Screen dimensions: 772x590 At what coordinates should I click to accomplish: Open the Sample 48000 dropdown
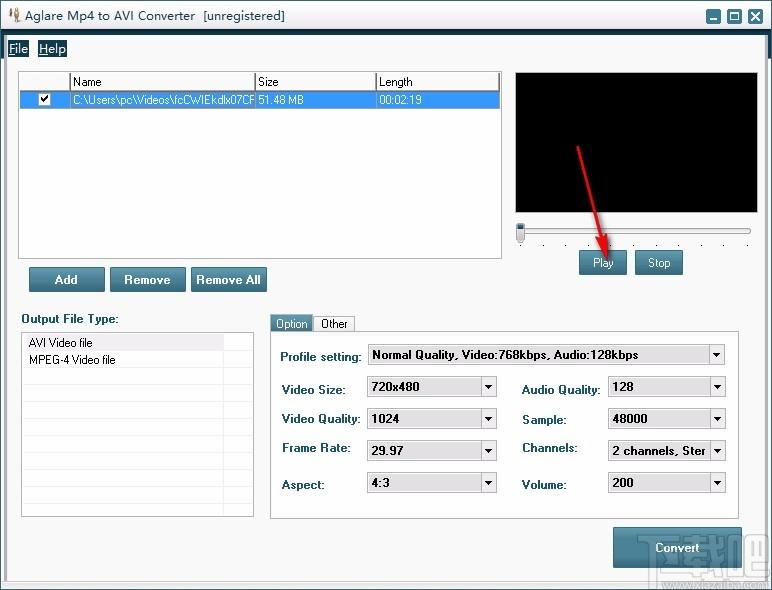(x=717, y=419)
